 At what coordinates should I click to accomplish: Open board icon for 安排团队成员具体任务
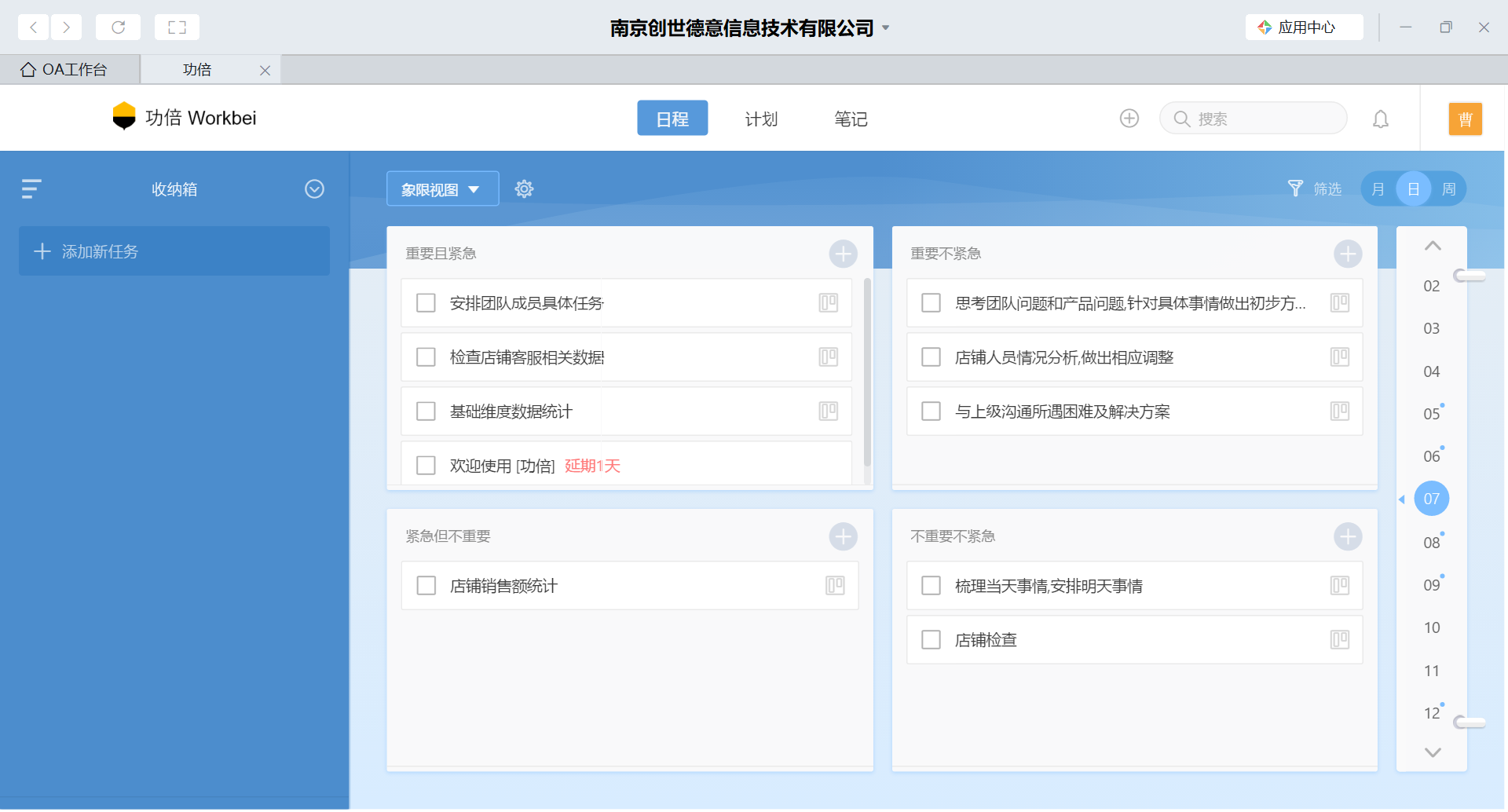click(x=828, y=303)
